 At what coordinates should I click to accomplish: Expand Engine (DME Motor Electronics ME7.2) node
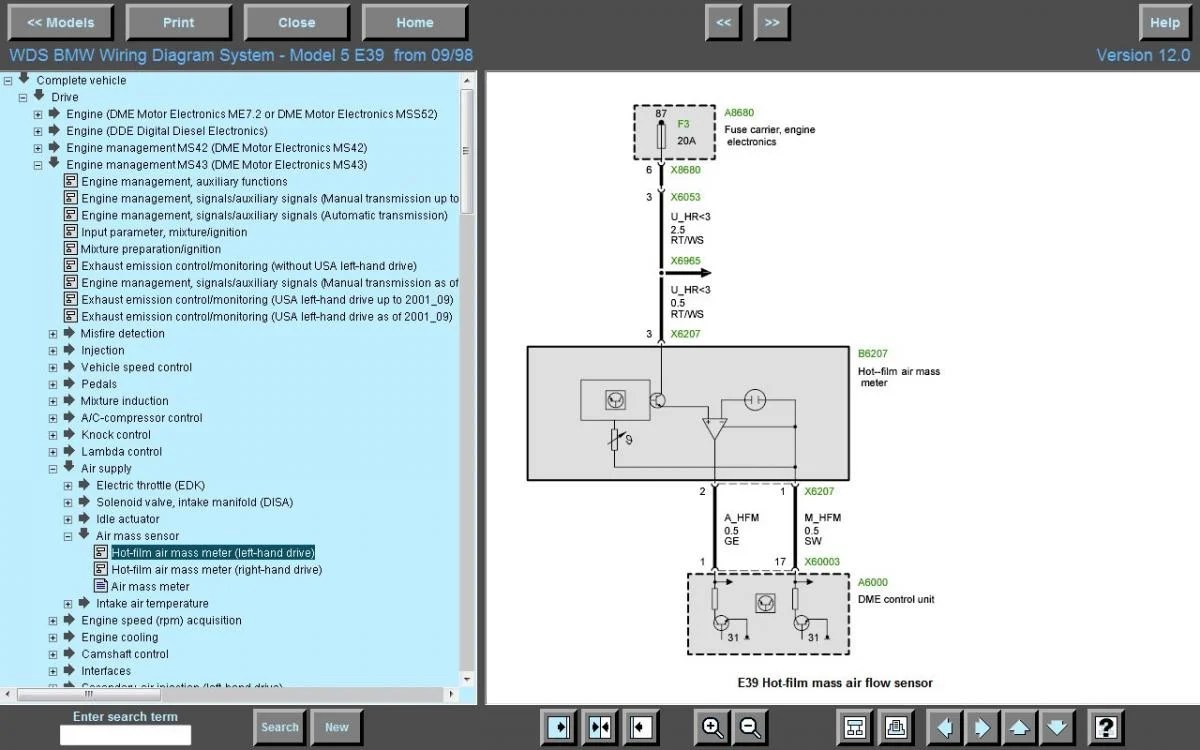(38, 114)
